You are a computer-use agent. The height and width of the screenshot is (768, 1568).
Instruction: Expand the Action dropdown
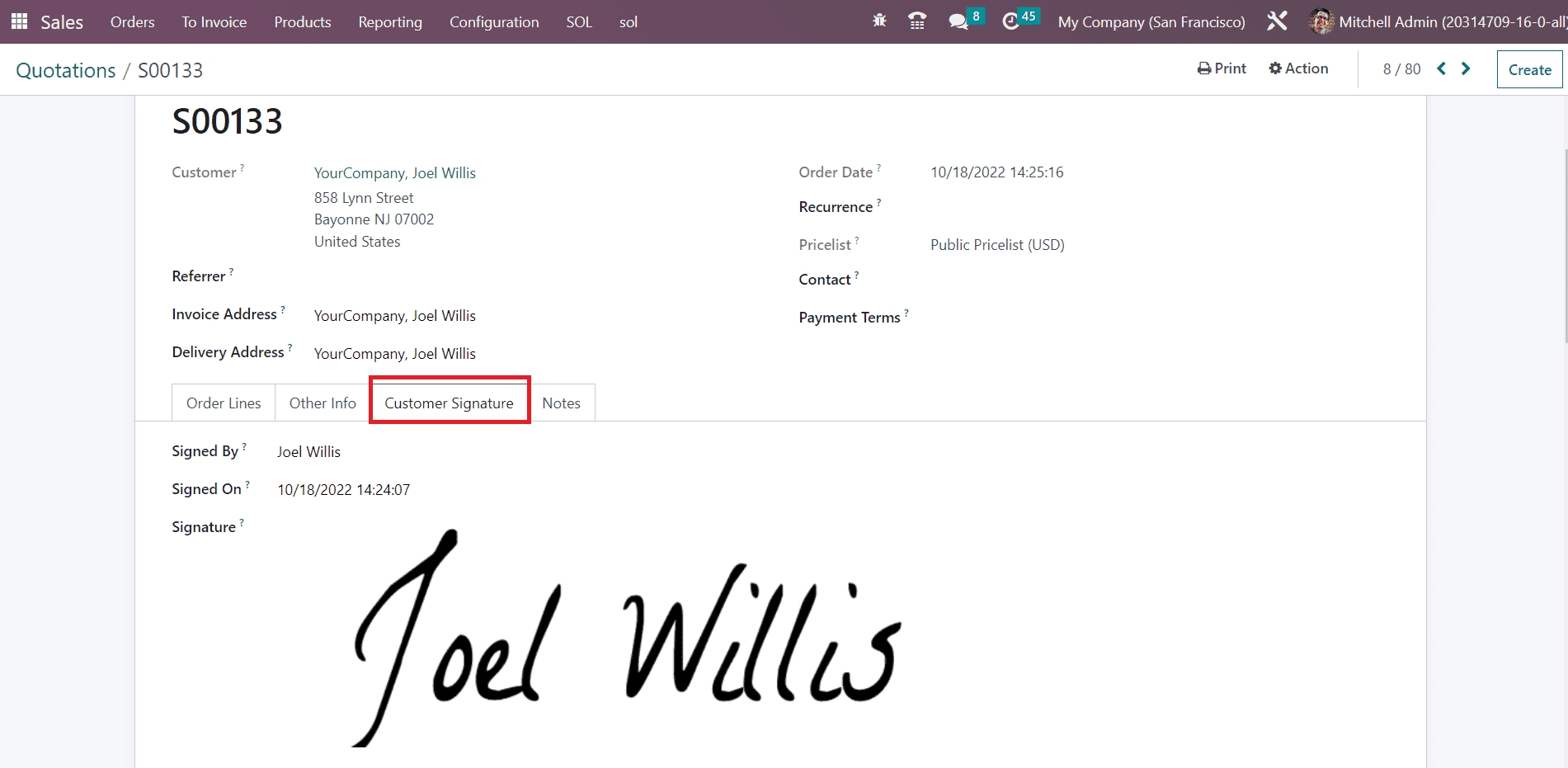tap(1298, 68)
